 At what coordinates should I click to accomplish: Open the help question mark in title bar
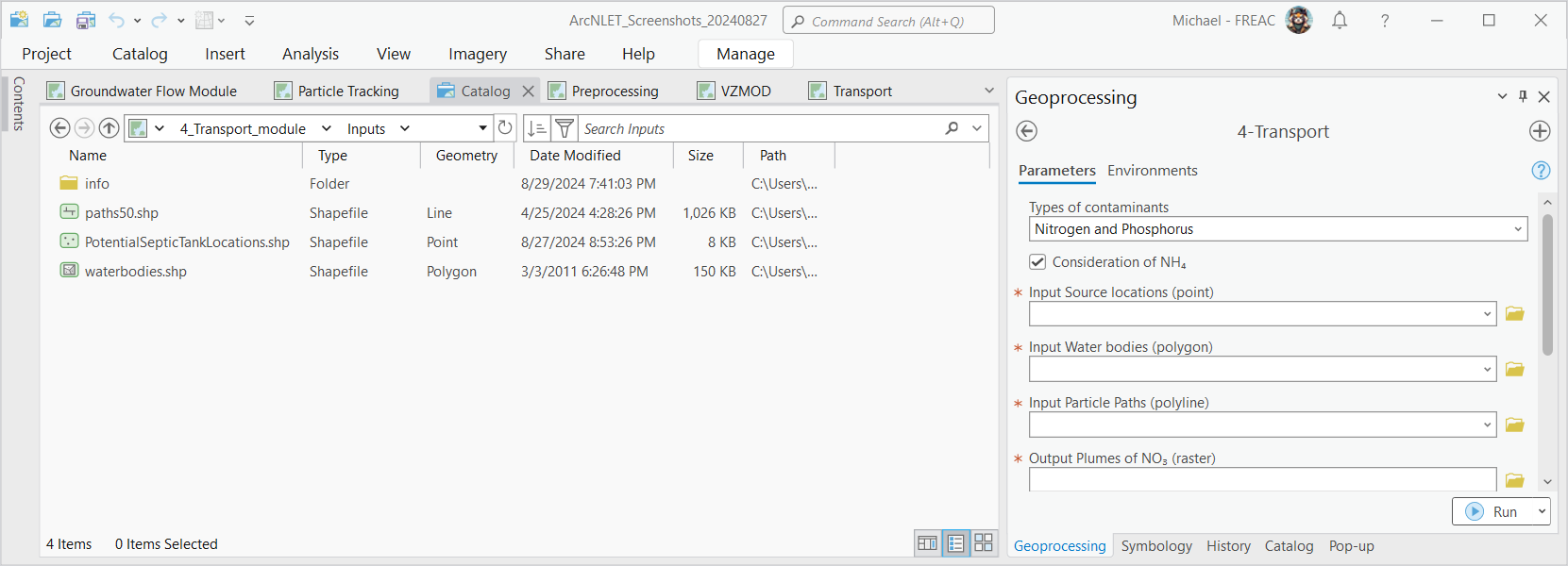pyautogui.click(x=1385, y=21)
